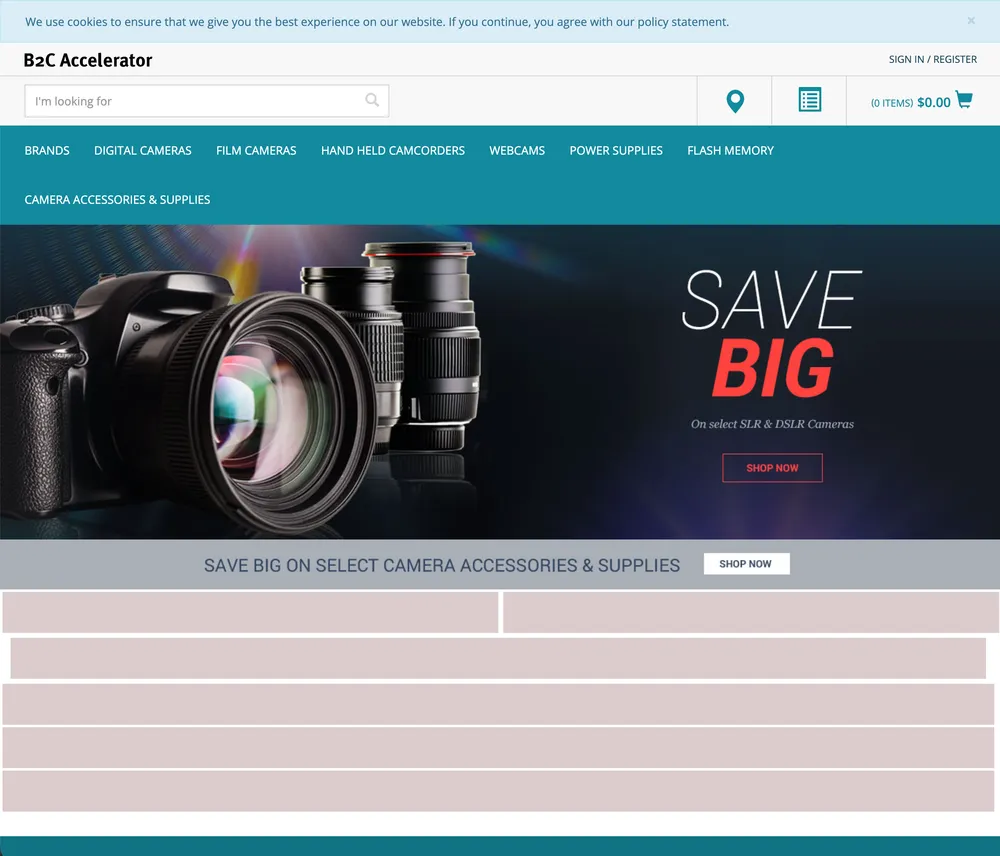Browse the WEBCAMS category

click(517, 150)
